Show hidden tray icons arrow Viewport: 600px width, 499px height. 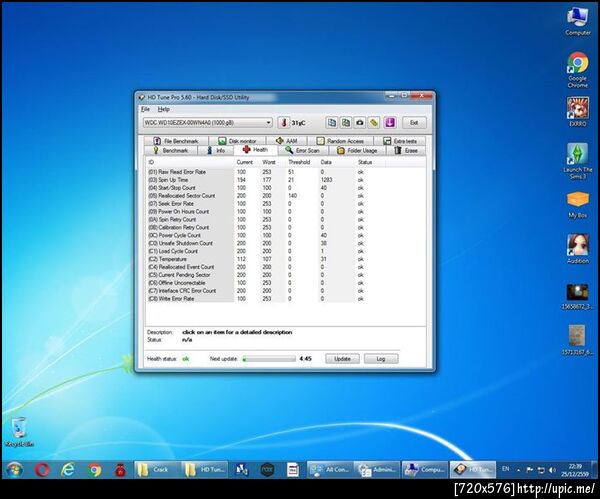518,470
